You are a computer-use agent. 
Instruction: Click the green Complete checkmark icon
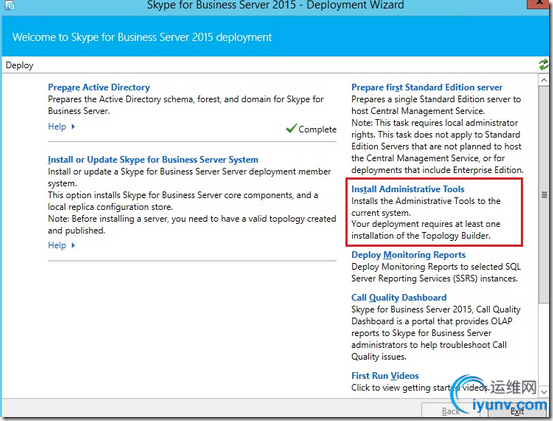coord(291,128)
